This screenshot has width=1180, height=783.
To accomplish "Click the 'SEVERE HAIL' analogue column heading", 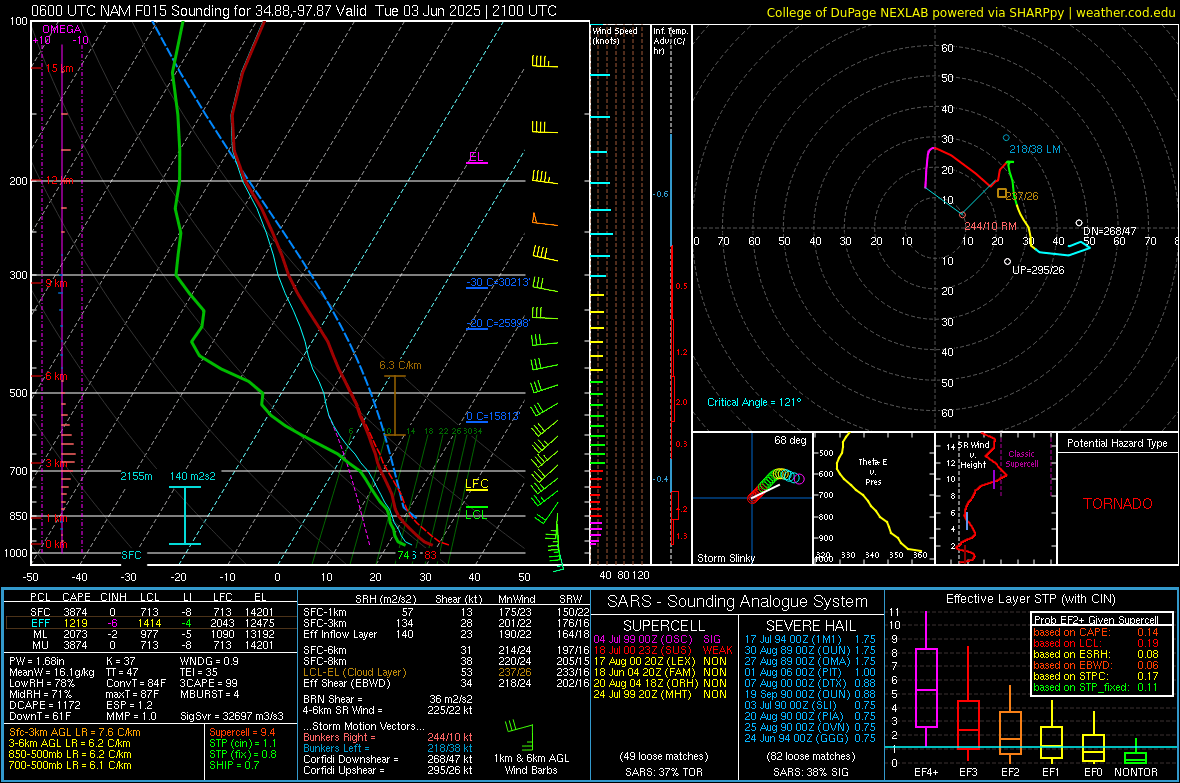I will point(810,626).
